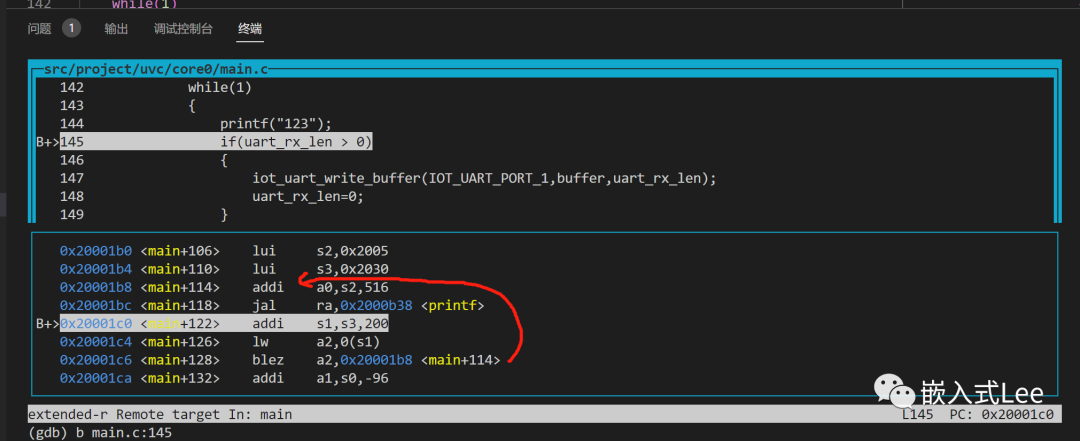Image resolution: width=1080 pixels, height=441 pixels.
Task: Click highlighted line 145 if(uart_rx_len > 0)
Action: point(216,142)
